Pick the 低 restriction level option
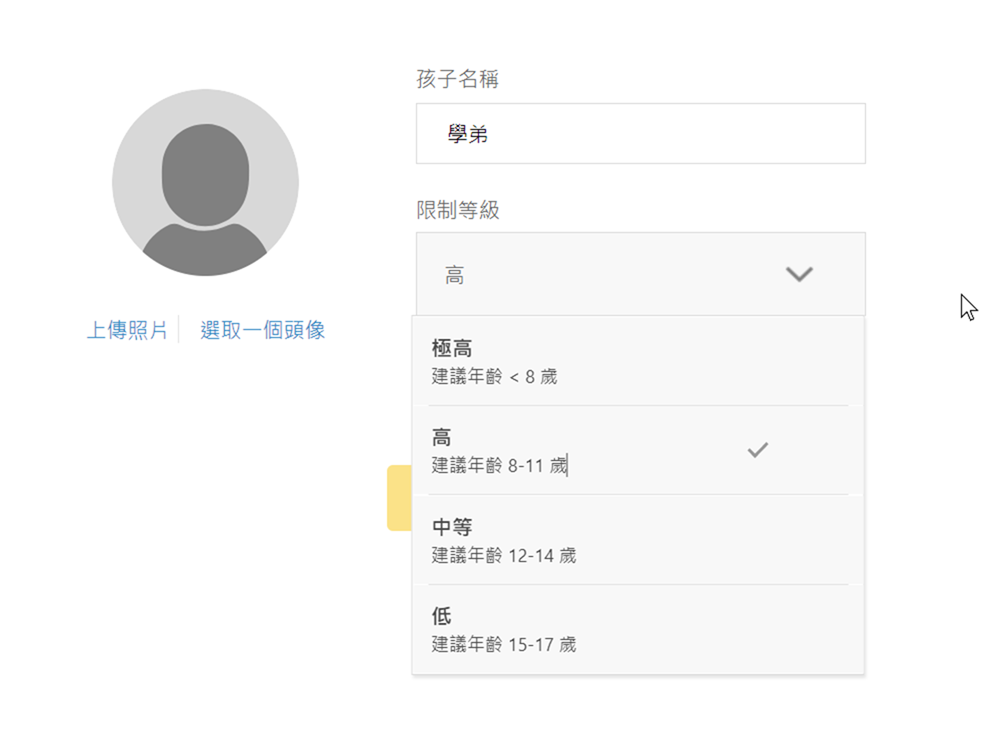Image resolution: width=1003 pixels, height=755 pixels. point(640,629)
